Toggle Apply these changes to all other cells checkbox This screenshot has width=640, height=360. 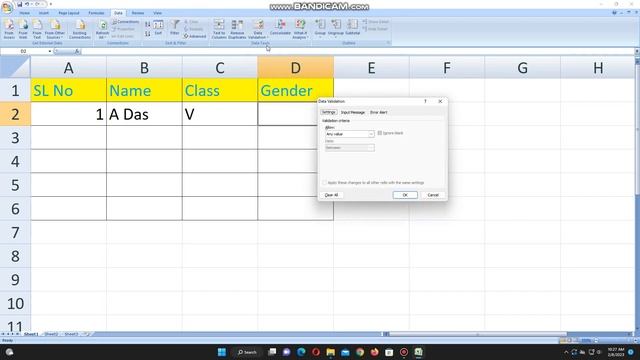[x=325, y=183]
